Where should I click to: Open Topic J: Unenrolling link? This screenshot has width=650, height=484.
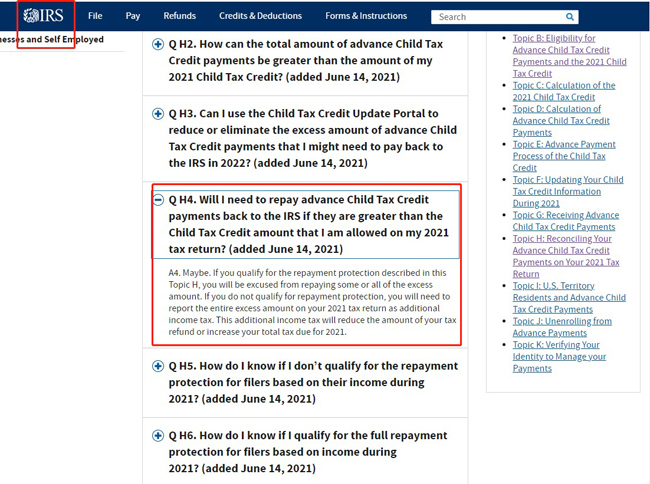[562, 327]
